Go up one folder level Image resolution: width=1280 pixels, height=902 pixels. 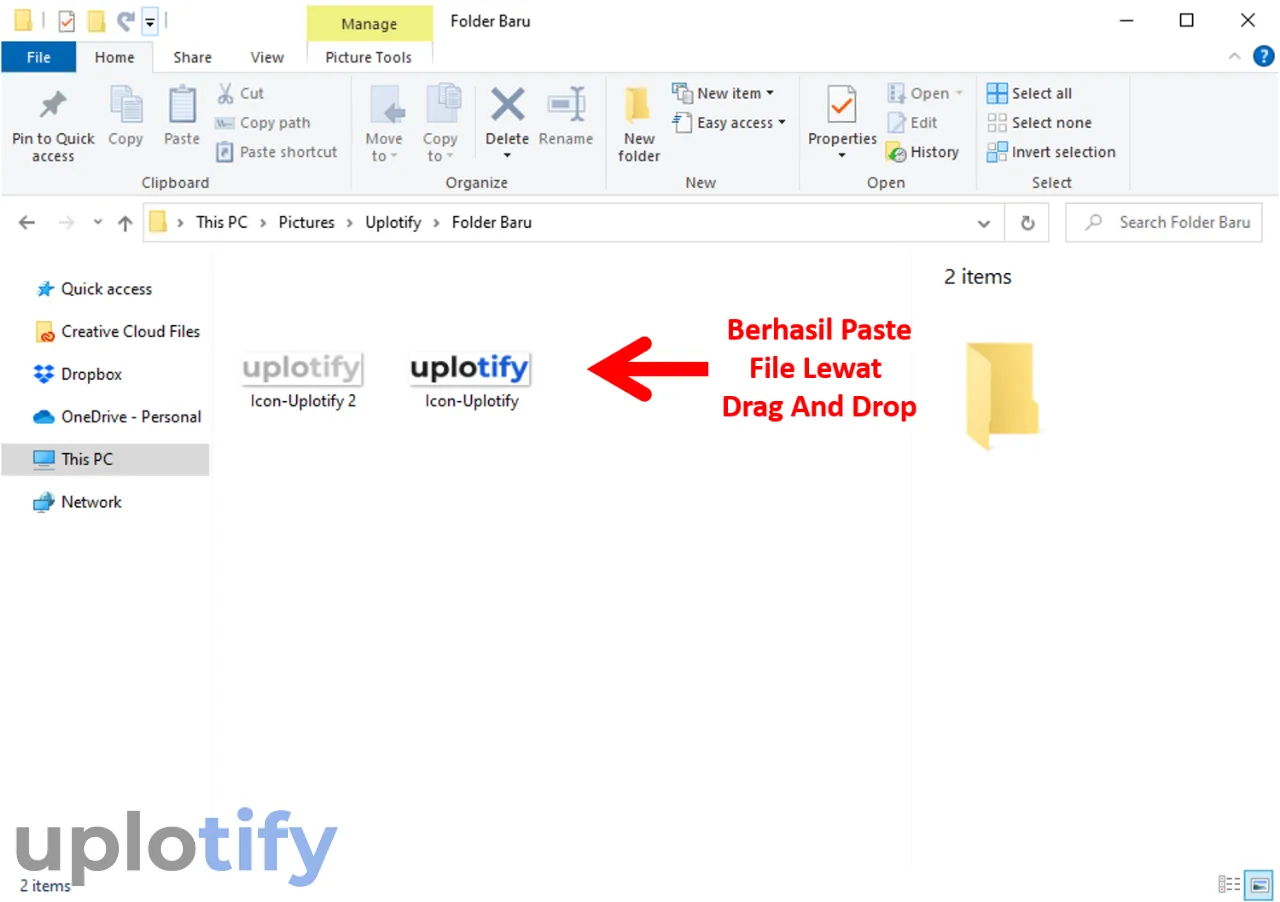click(125, 223)
